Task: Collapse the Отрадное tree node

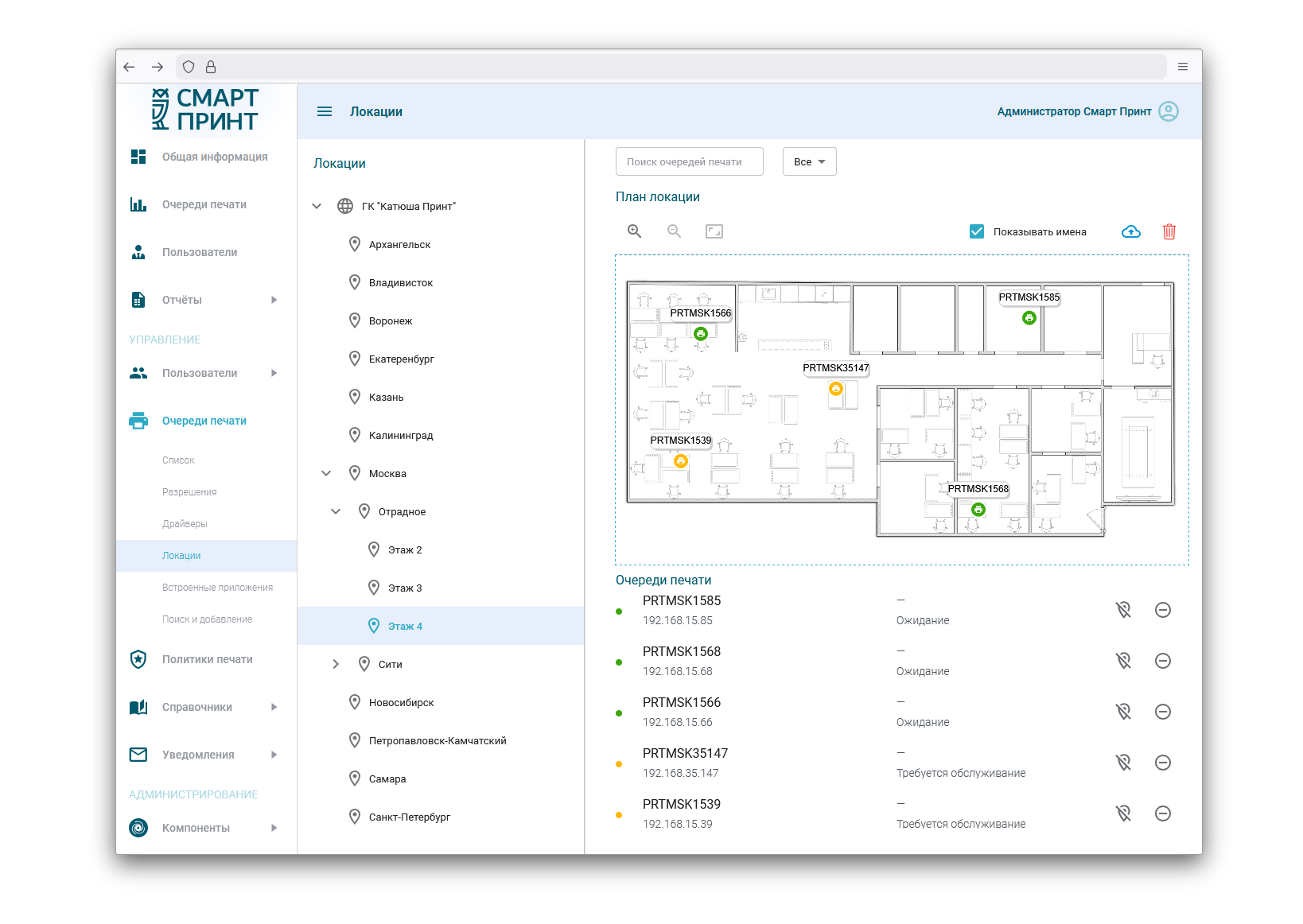Action: [x=336, y=511]
